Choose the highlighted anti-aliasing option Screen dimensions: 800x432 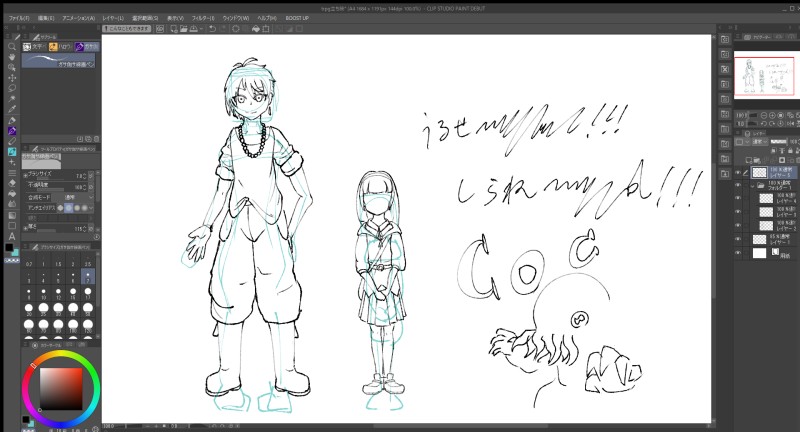click(69, 208)
